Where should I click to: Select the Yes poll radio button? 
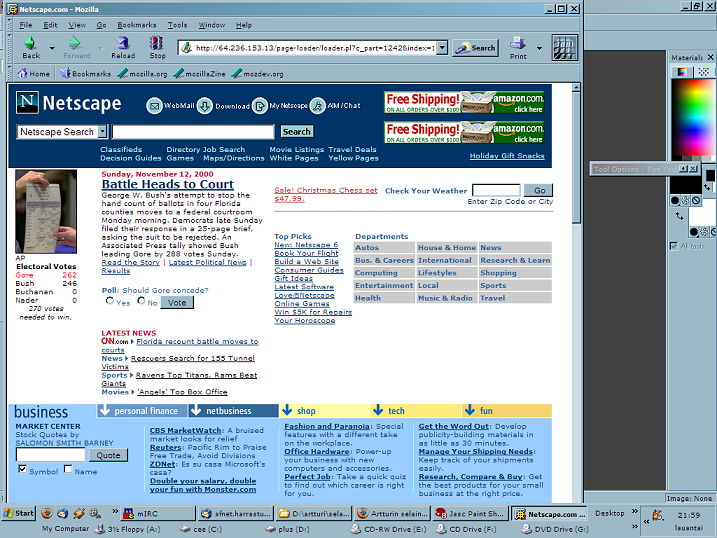click(110, 301)
